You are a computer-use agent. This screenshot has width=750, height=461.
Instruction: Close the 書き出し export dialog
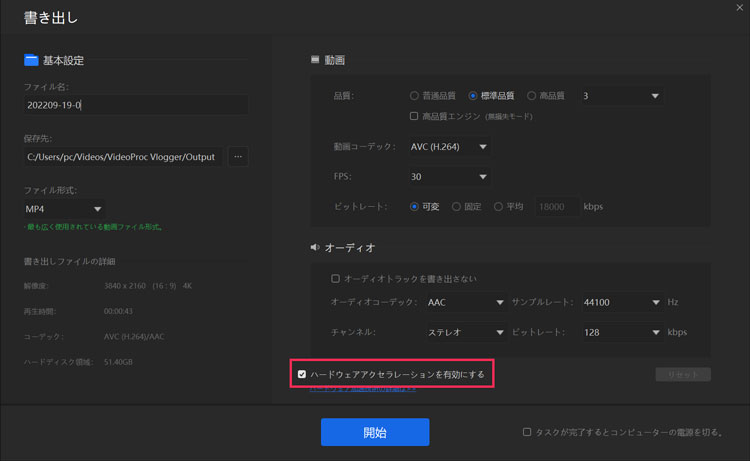pyautogui.click(x=738, y=8)
